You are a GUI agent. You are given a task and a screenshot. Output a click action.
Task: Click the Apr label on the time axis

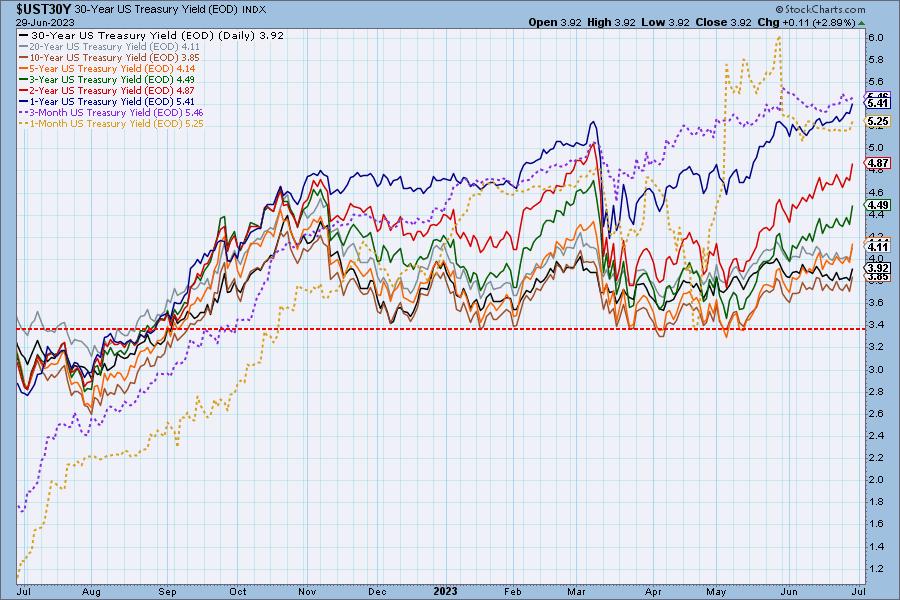(x=653, y=591)
